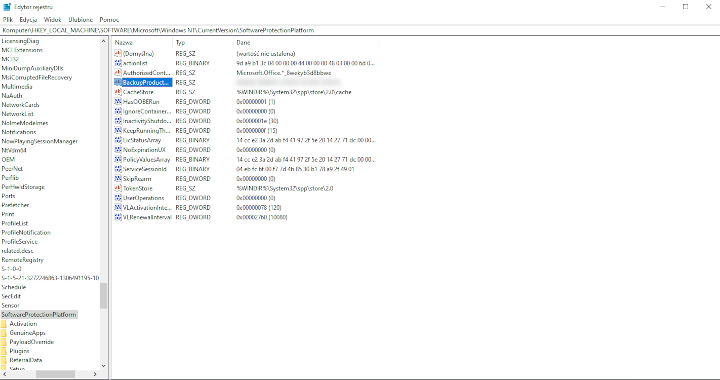Click the 'Microsoft.Office' data cell
The height and width of the screenshot is (380, 720).
click(284, 73)
